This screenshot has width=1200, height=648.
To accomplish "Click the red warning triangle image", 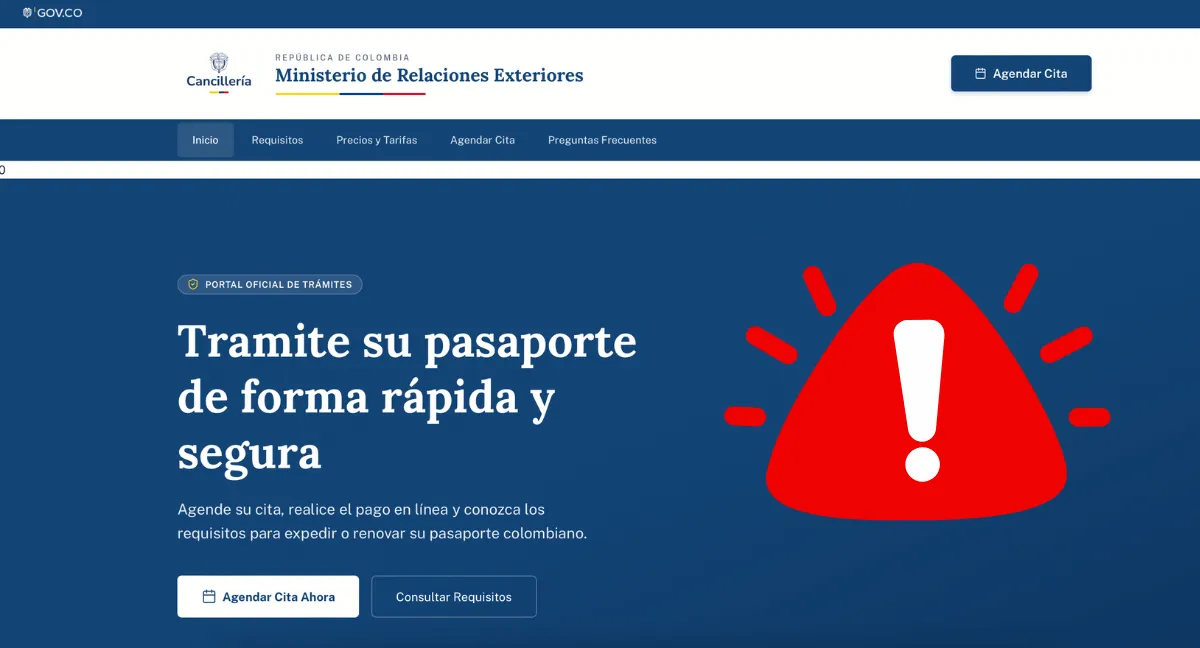I will coord(917,393).
